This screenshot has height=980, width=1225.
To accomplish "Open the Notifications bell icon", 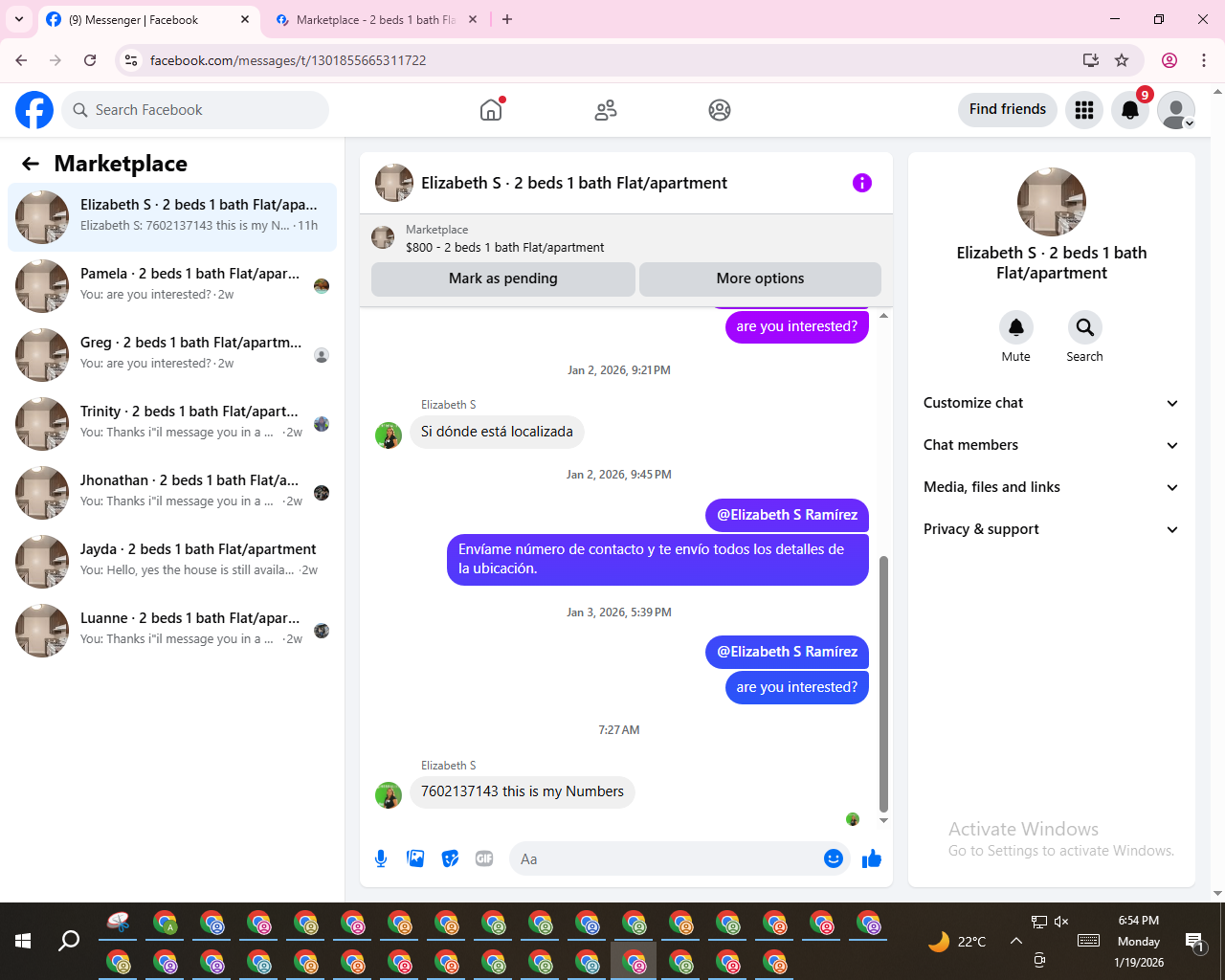I will [1130, 110].
